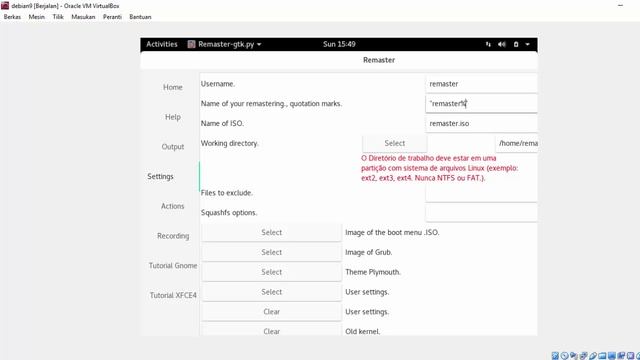640x360 pixels.
Task: Switch to the Help tab
Action: 173,117
